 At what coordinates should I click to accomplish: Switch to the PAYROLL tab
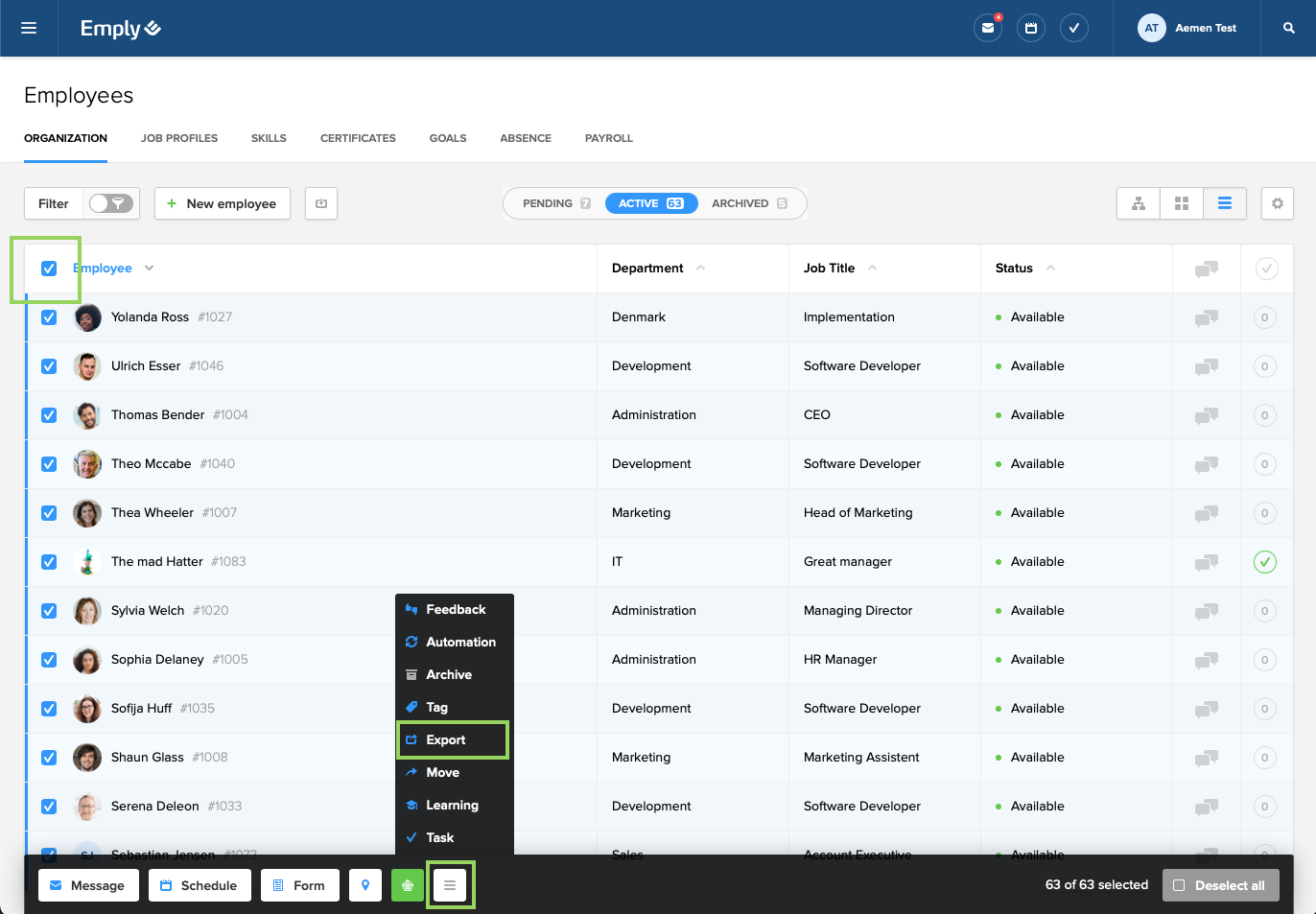(608, 138)
